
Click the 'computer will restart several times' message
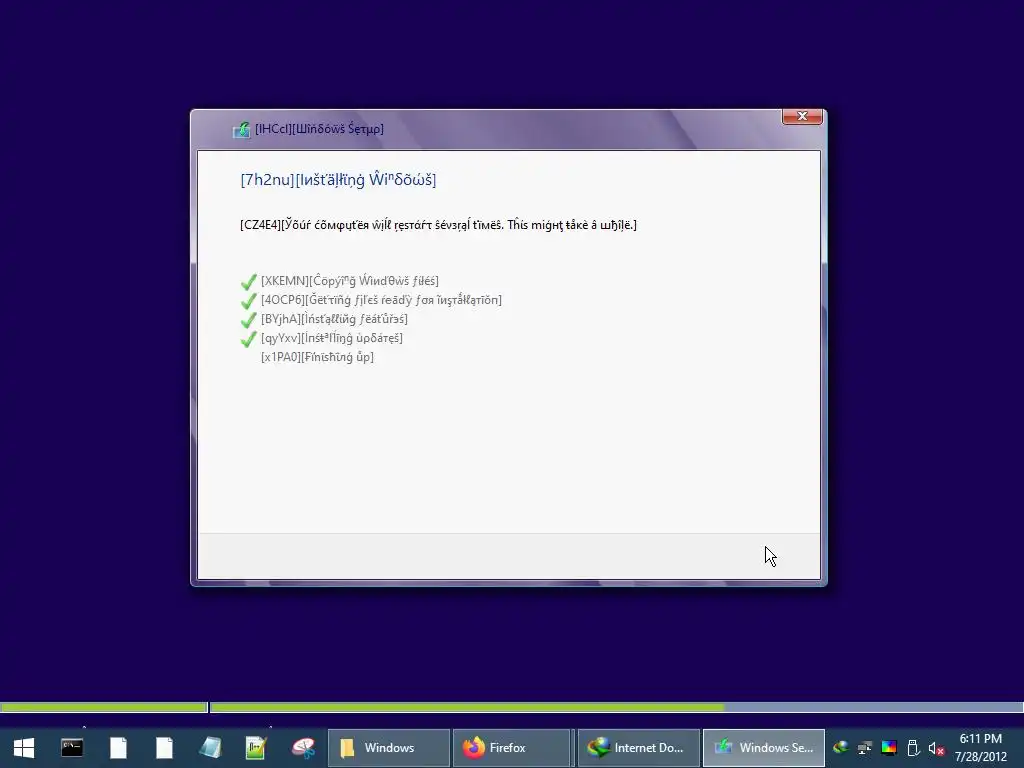438,225
